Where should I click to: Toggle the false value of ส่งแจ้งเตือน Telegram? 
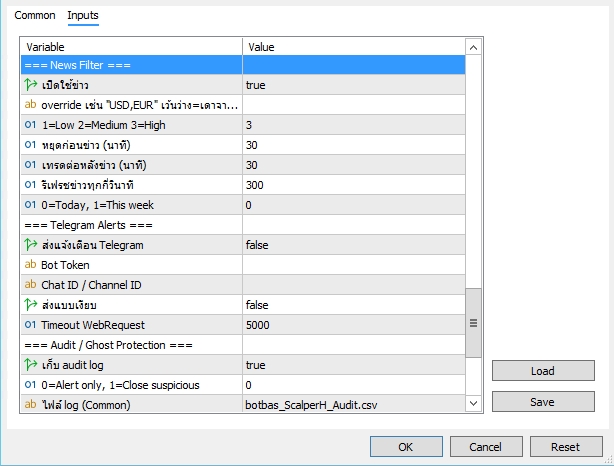coord(354,245)
